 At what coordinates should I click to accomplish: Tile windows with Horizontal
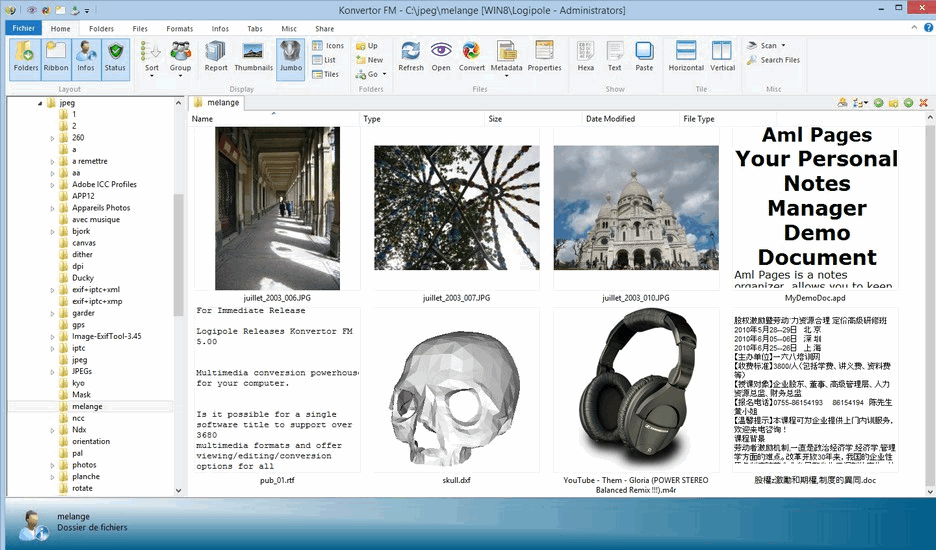686,57
